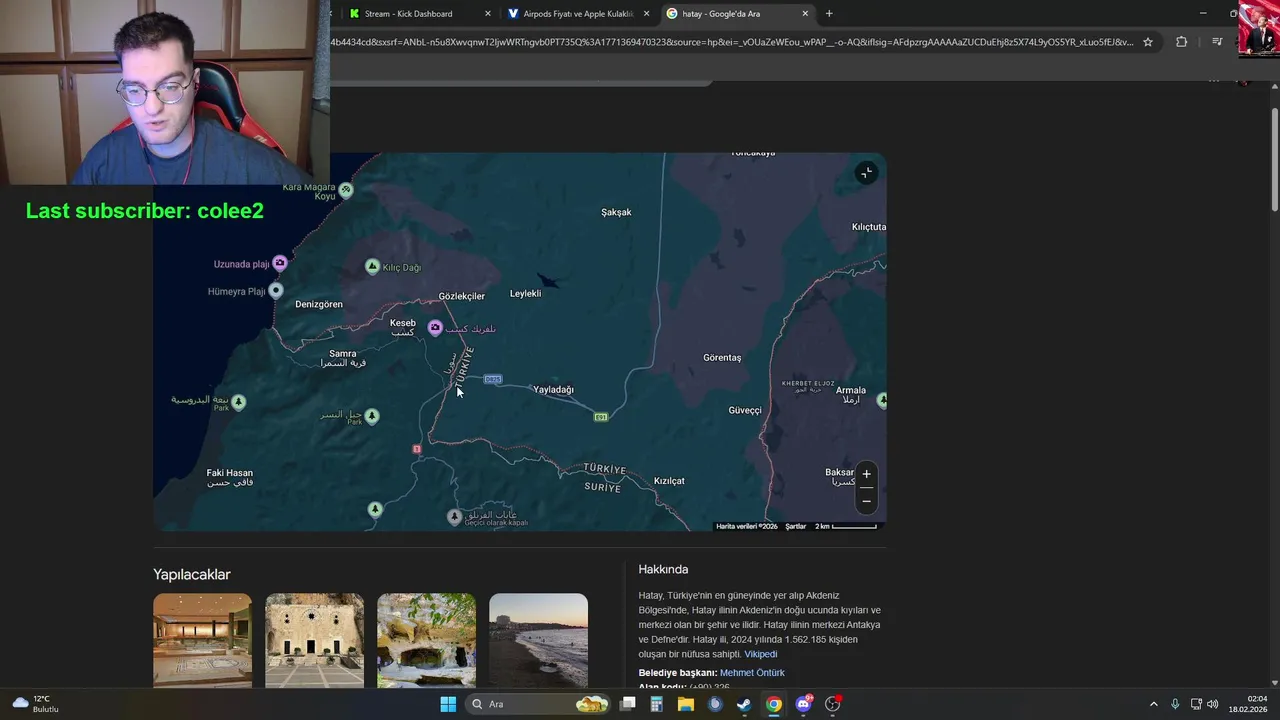The width and height of the screenshot is (1280, 720).
Task: Open Task View from the taskbar
Action: 628,704
